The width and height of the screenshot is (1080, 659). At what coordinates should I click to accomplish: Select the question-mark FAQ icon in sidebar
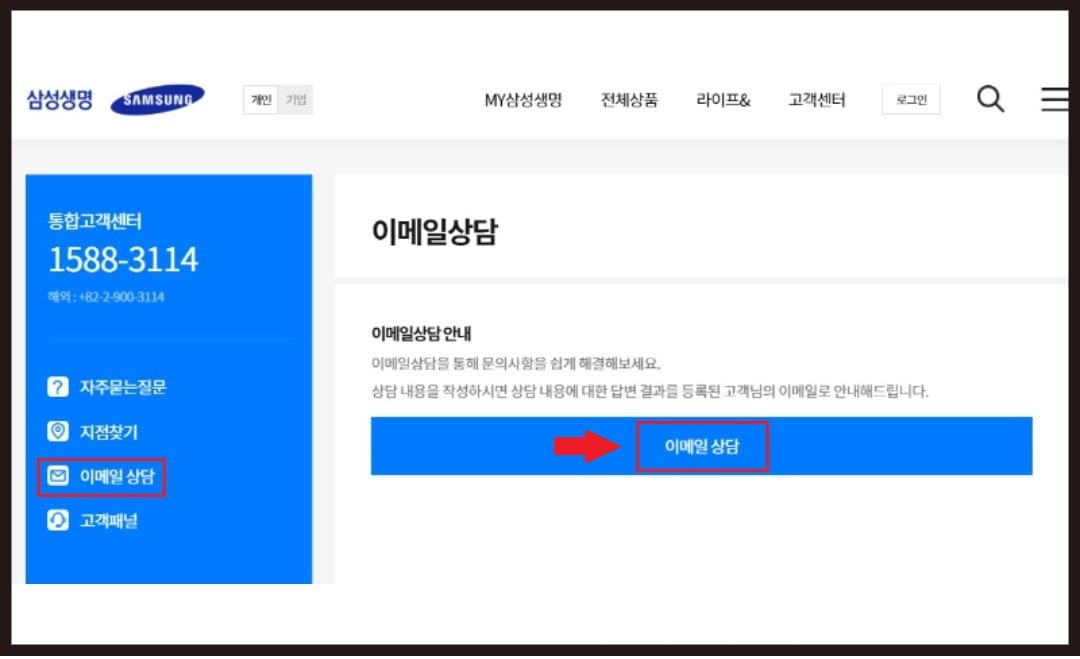tap(58, 387)
